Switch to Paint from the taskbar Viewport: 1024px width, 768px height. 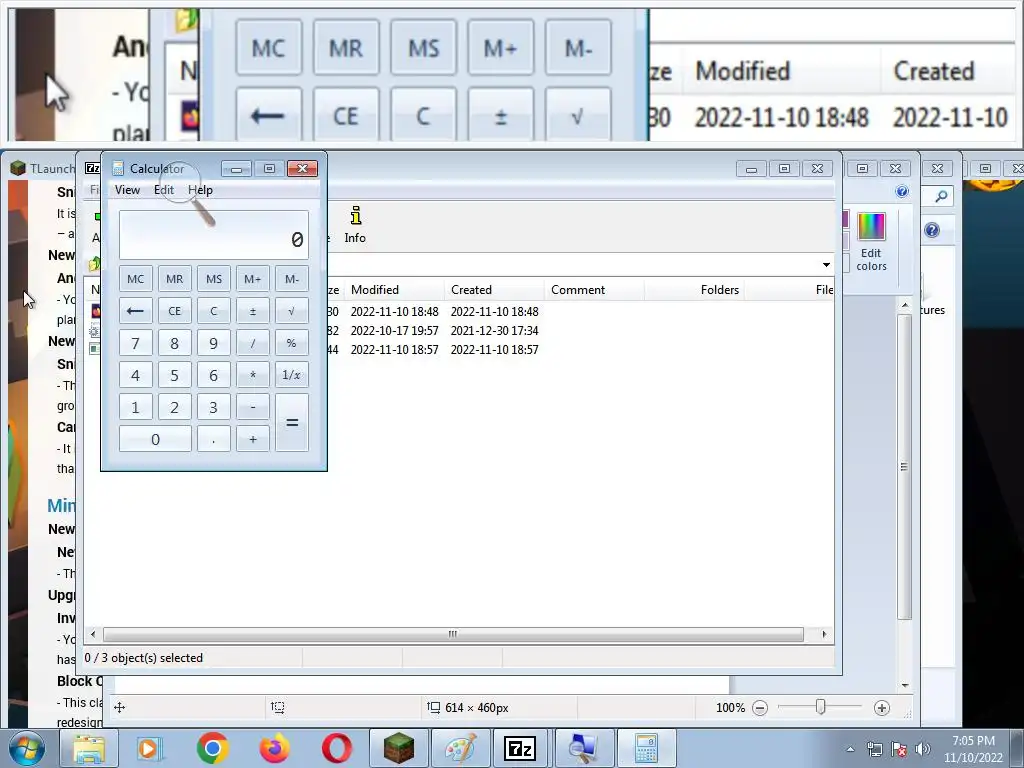pos(460,748)
